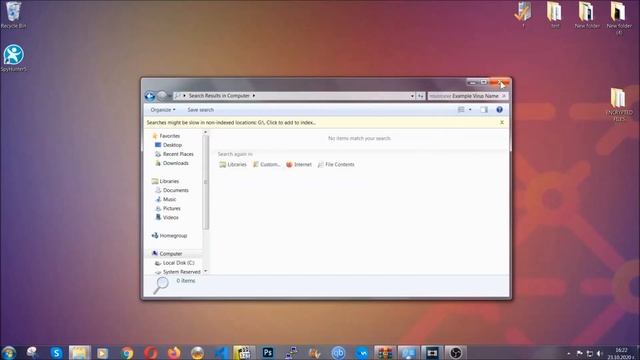This screenshot has width=640, height=360.
Task: Open OBS Studio from the taskbar
Action: tap(456, 353)
